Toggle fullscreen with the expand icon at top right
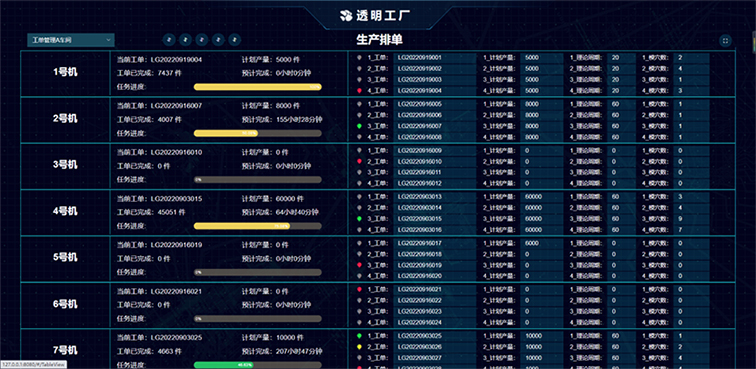756x369 pixels. (x=725, y=41)
